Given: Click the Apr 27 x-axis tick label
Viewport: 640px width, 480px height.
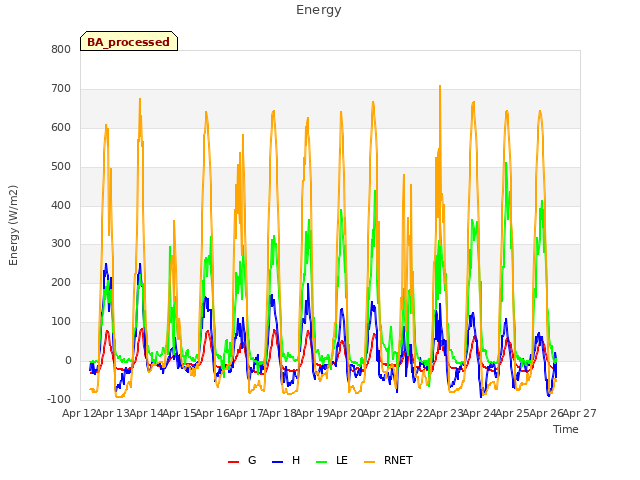Looking at the screenshot, I should click(580, 413).
